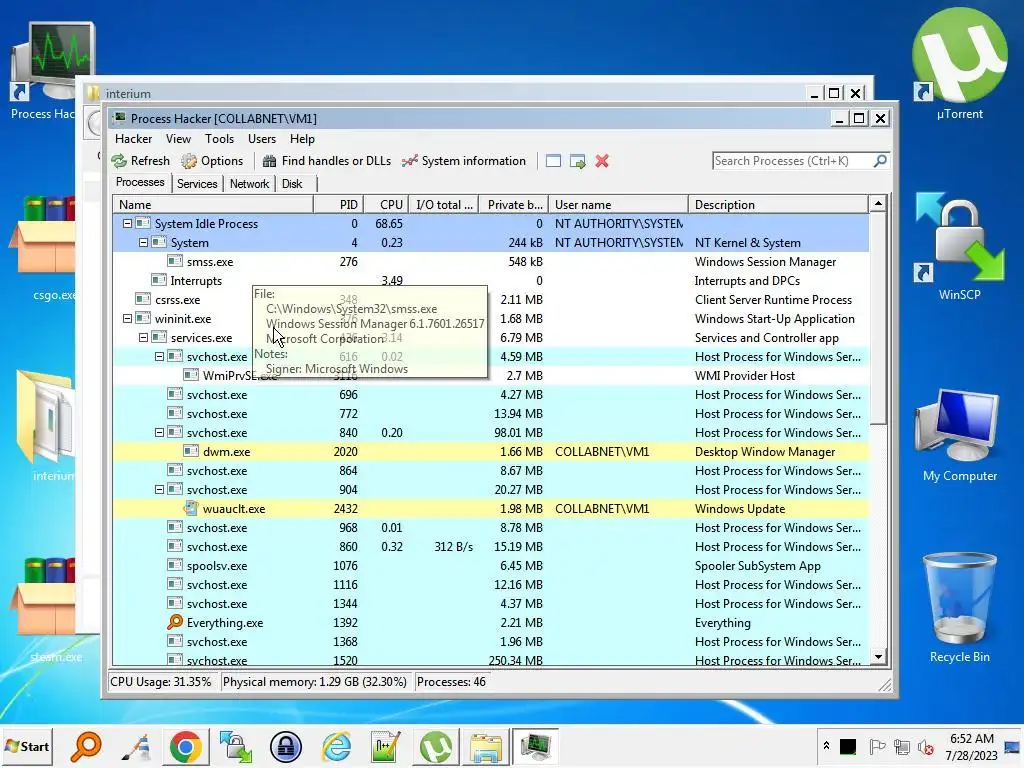Screen dimensions: 1024x768
Task: Click the Everything.exe magnifier icon
Action: click(174, 622)
